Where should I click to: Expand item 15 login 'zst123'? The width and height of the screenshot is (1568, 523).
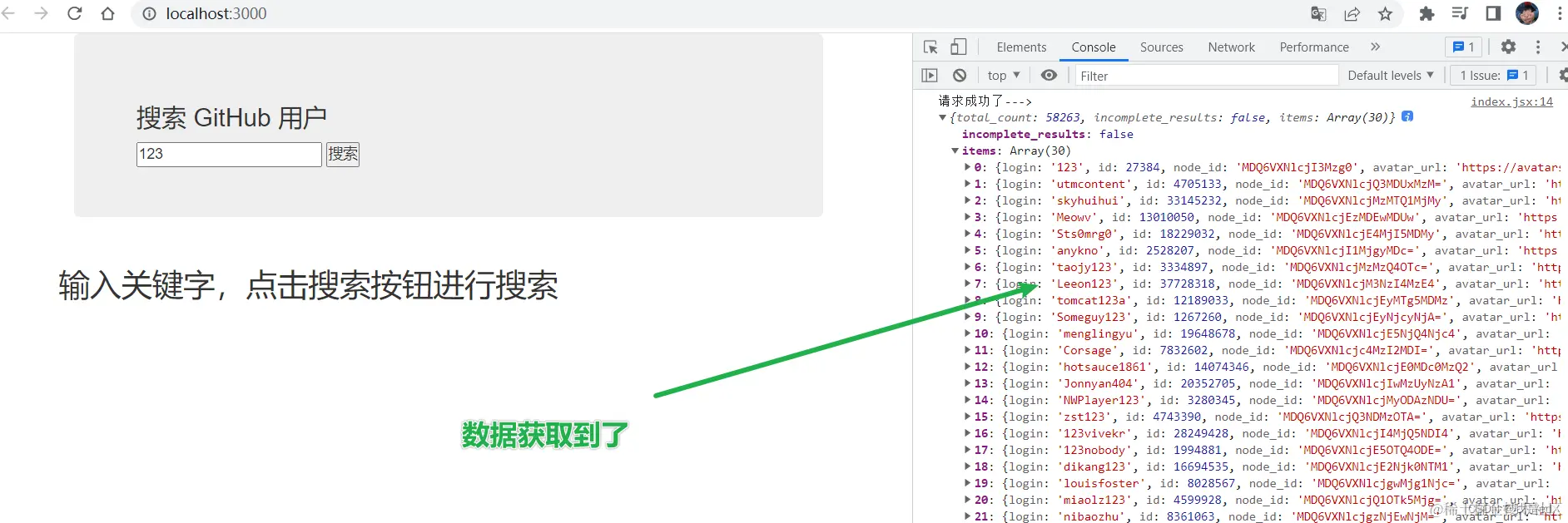click(x=967, y=417)
